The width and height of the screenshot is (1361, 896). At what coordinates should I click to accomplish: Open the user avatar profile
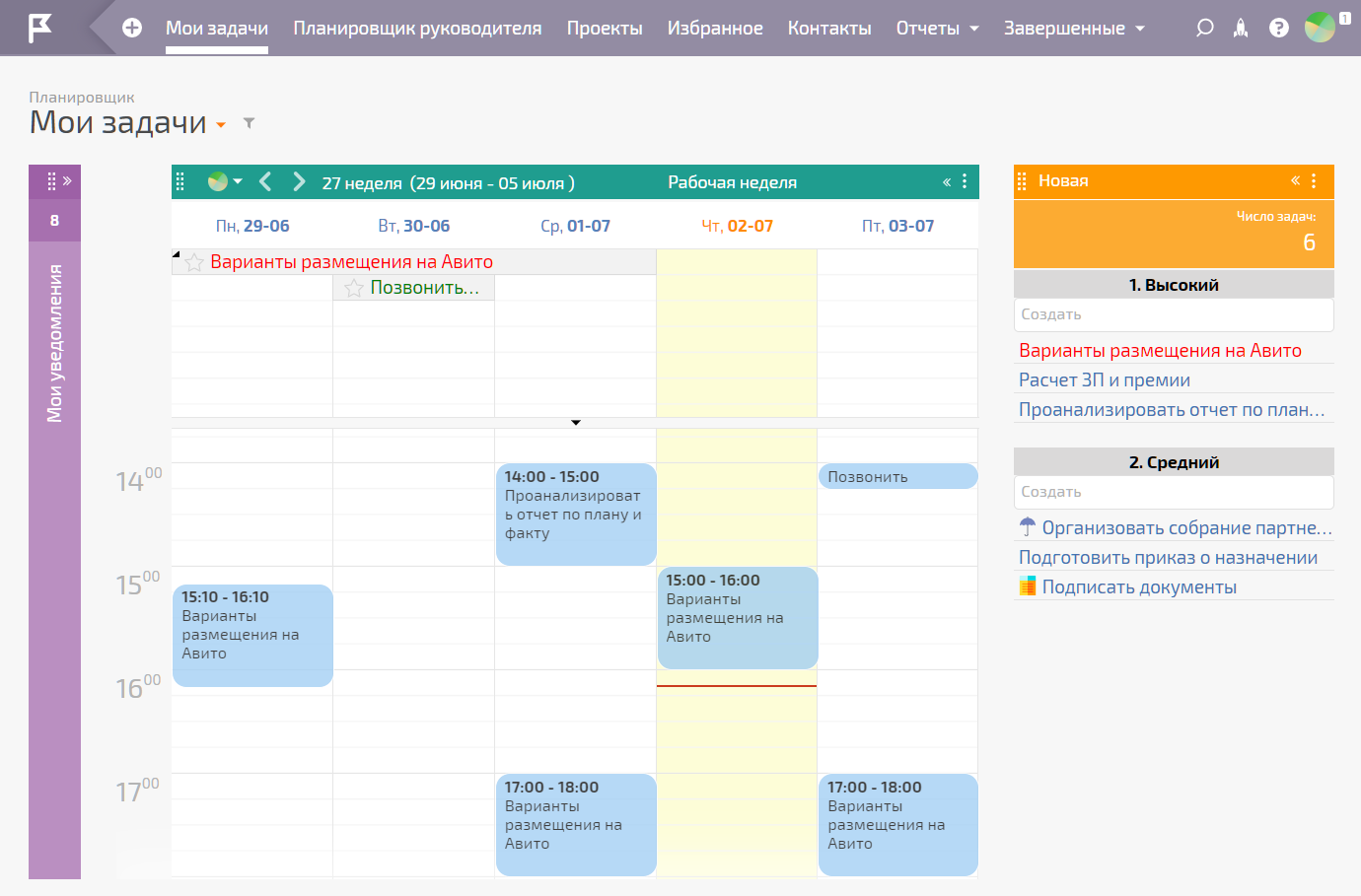[1320, 27]
